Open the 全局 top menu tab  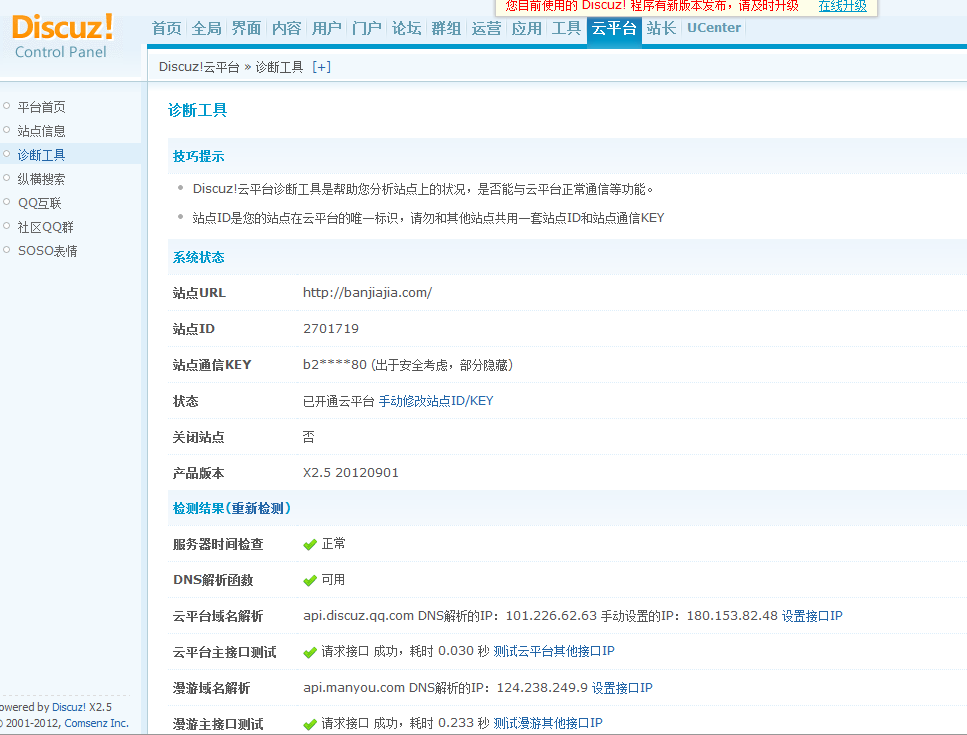tap(207, 28)
